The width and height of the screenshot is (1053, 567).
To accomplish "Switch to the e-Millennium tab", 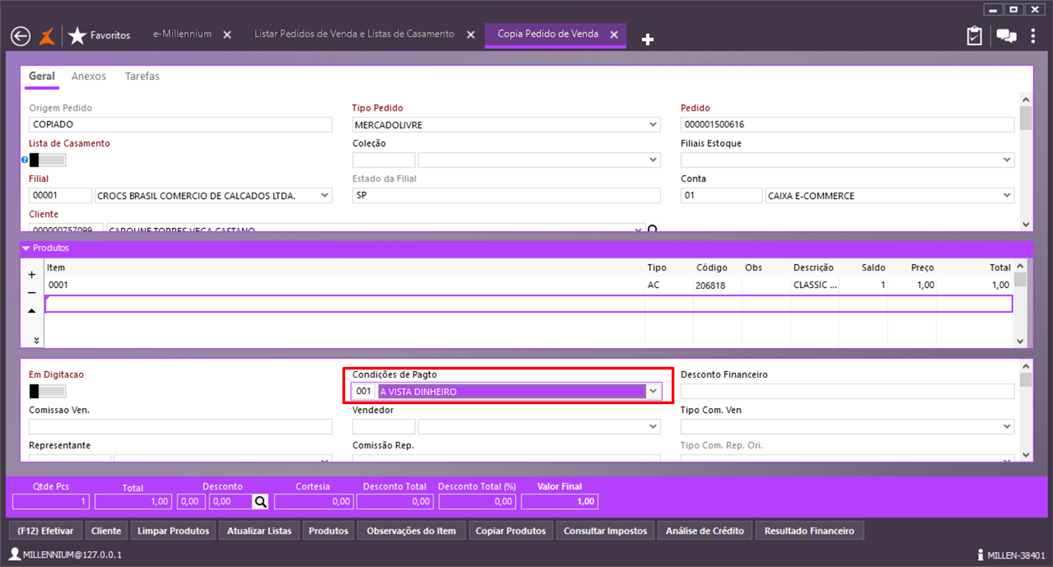I will point(182,34).
